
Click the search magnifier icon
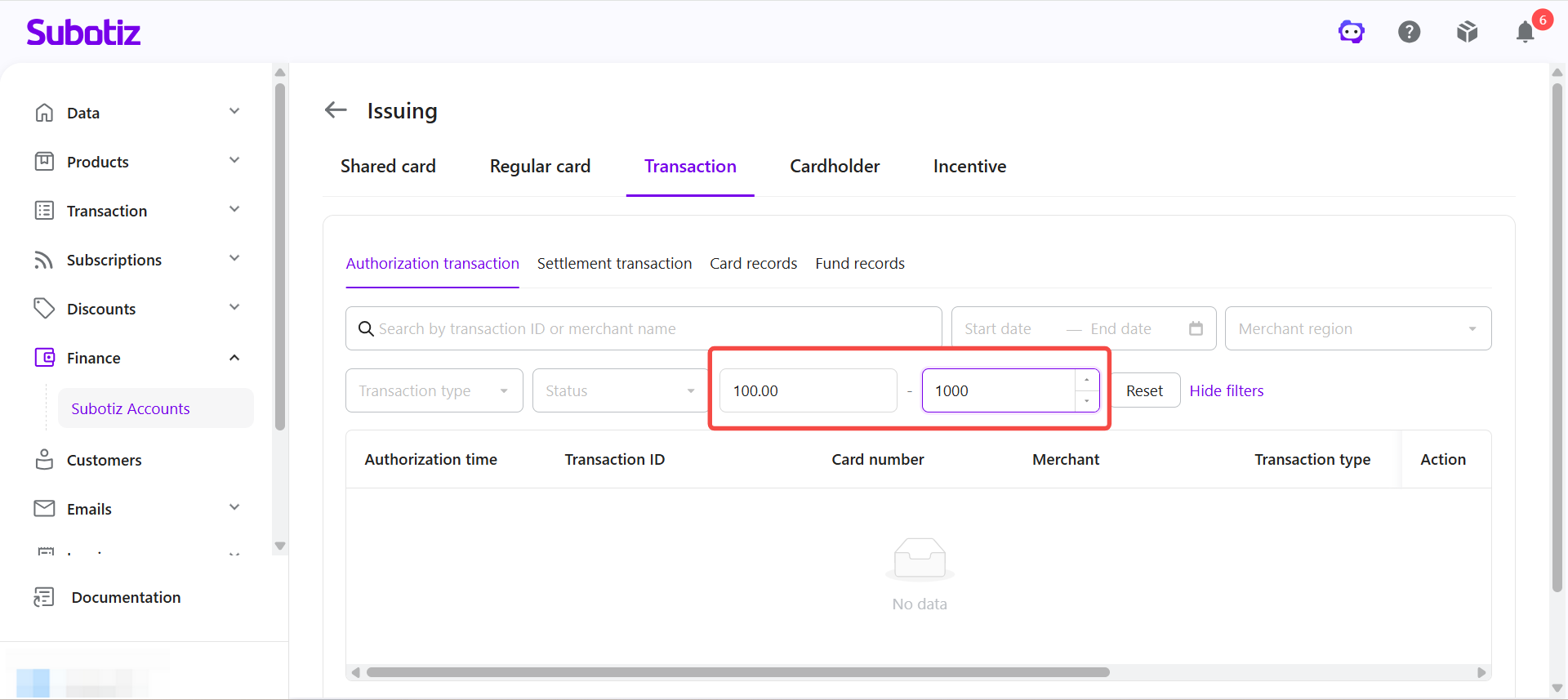[366, 328]
